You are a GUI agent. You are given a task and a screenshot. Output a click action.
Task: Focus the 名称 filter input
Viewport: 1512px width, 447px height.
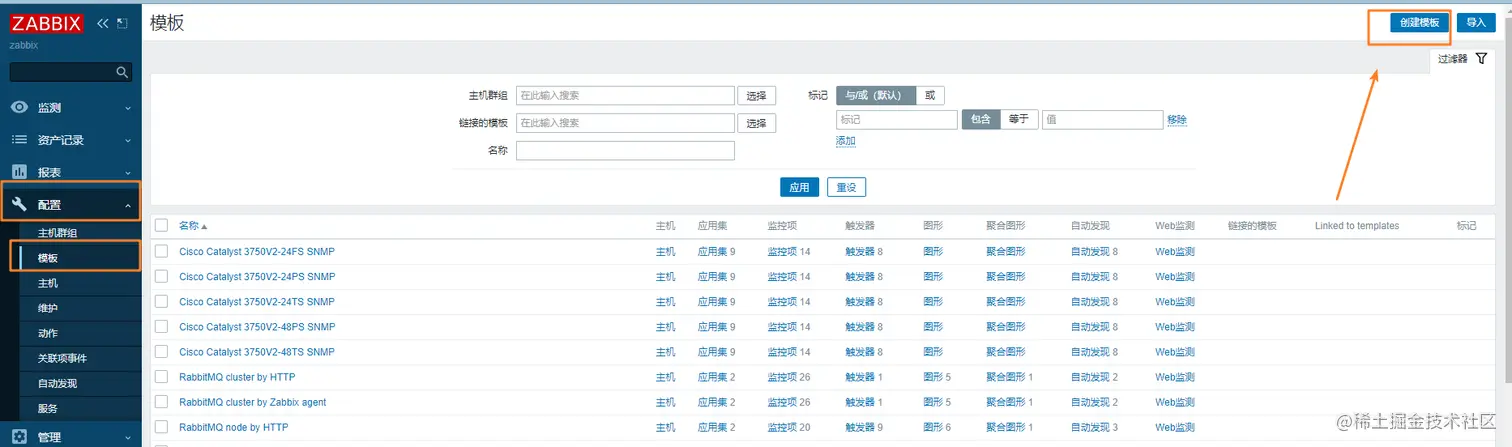coord(625,150)
